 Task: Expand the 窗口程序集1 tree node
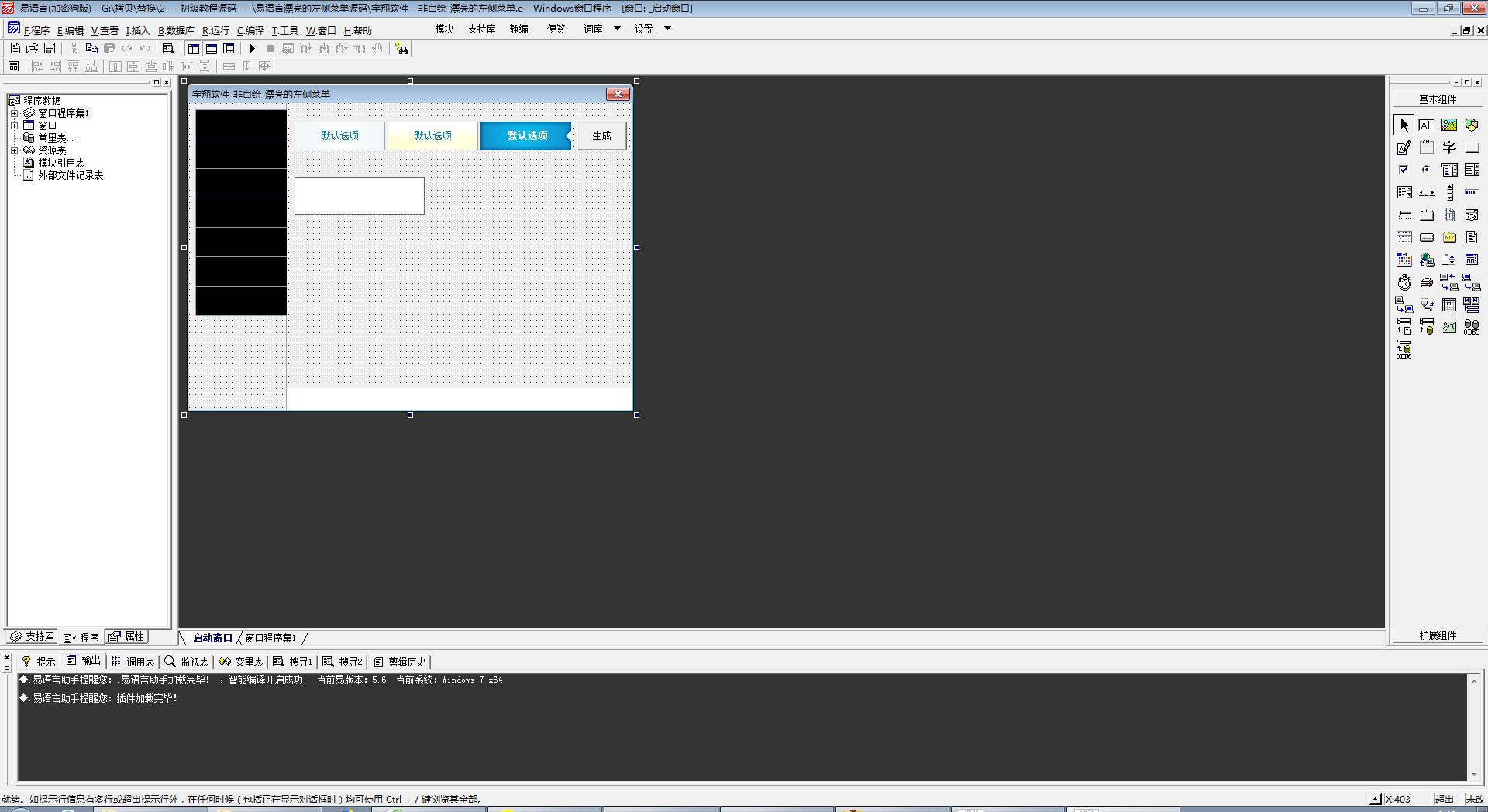point(14,113)
